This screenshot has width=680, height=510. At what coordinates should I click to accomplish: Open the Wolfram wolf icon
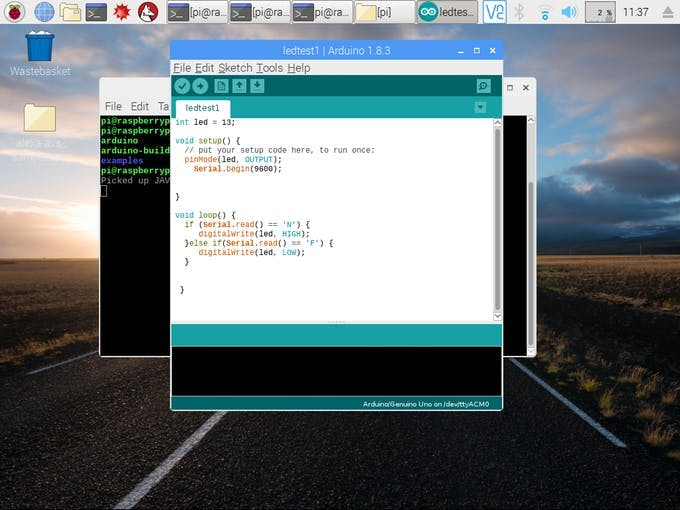[148, 12]
